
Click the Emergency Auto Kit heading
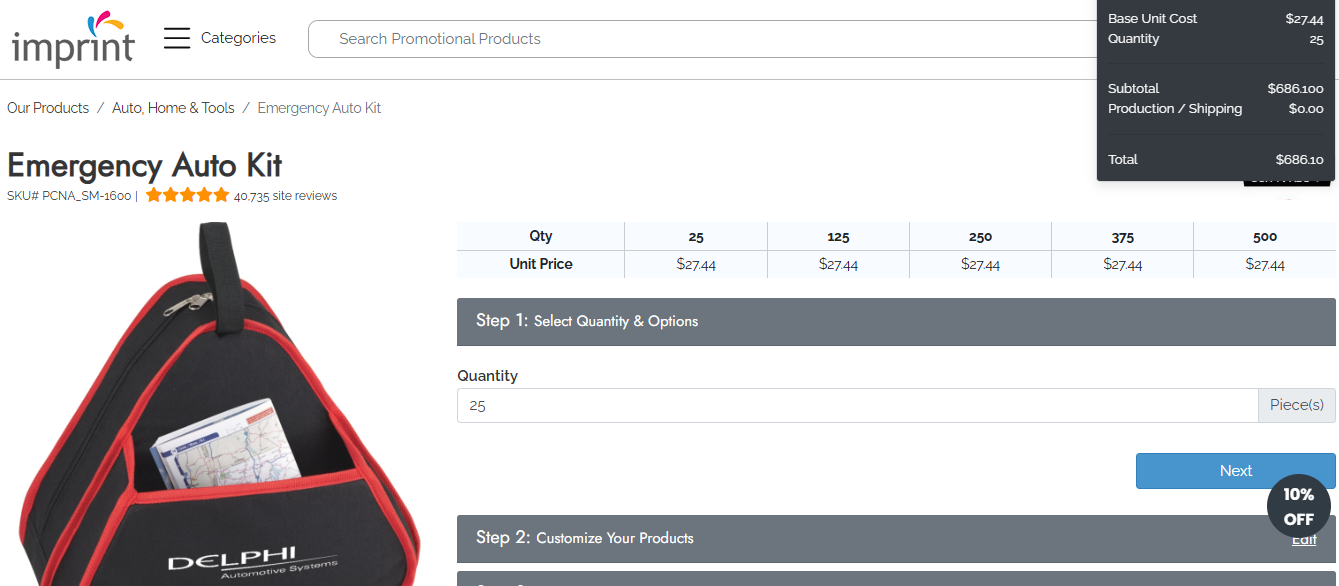pos(145,165)
